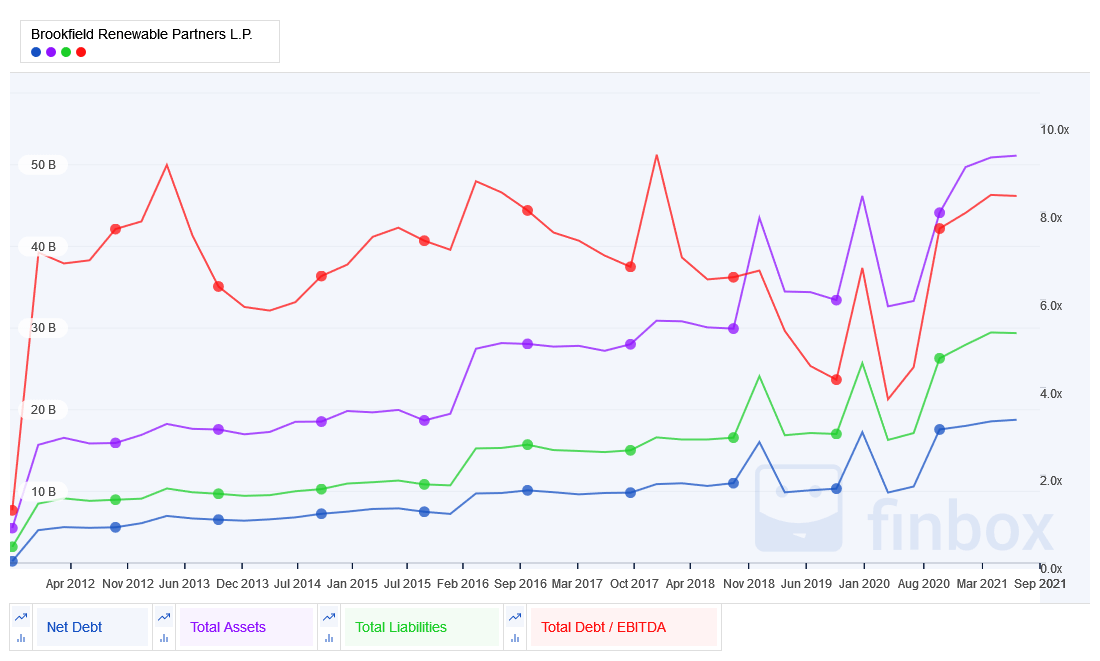Image resolution: width=1100 pixels, height=661 pixels.
Task: Set Total Debt / EBITDA to bar chart
Action: pyautogui.click(x=515, y=638)
